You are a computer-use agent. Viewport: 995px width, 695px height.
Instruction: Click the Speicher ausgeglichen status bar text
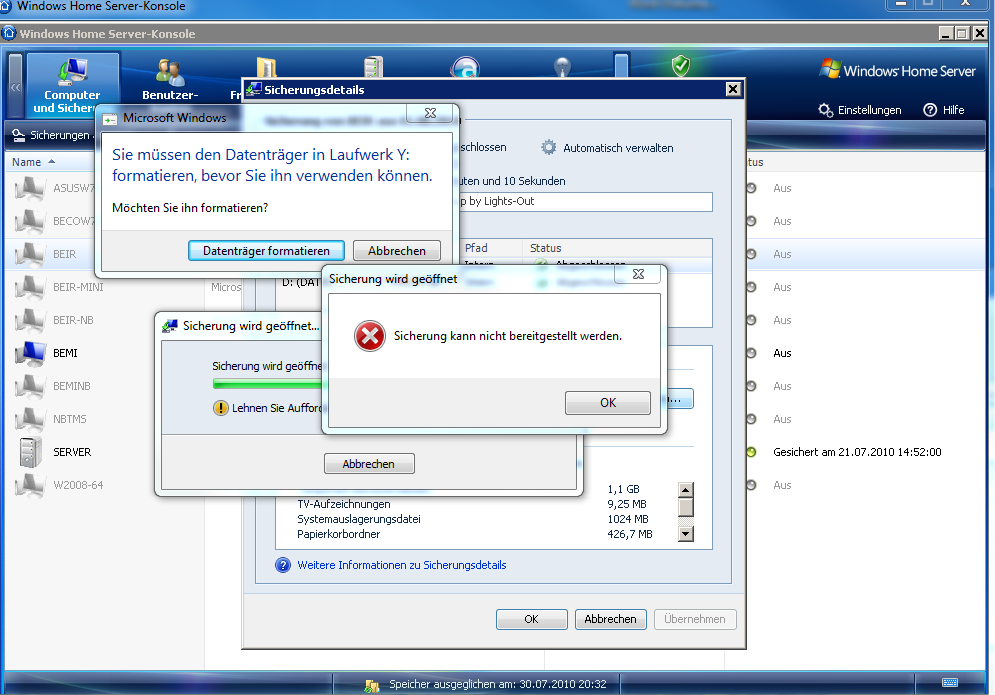click(498, 684)
